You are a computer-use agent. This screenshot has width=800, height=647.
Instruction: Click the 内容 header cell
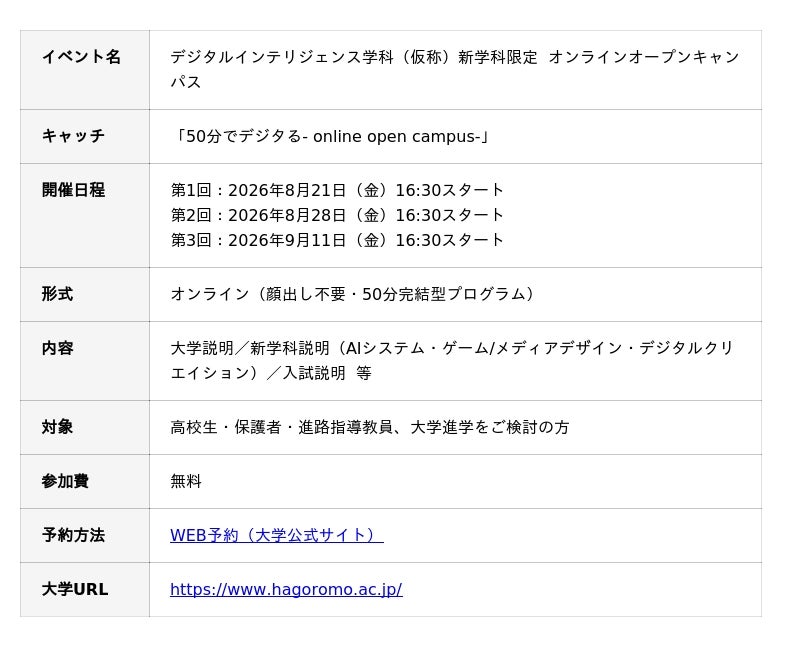tap(85, 361)
